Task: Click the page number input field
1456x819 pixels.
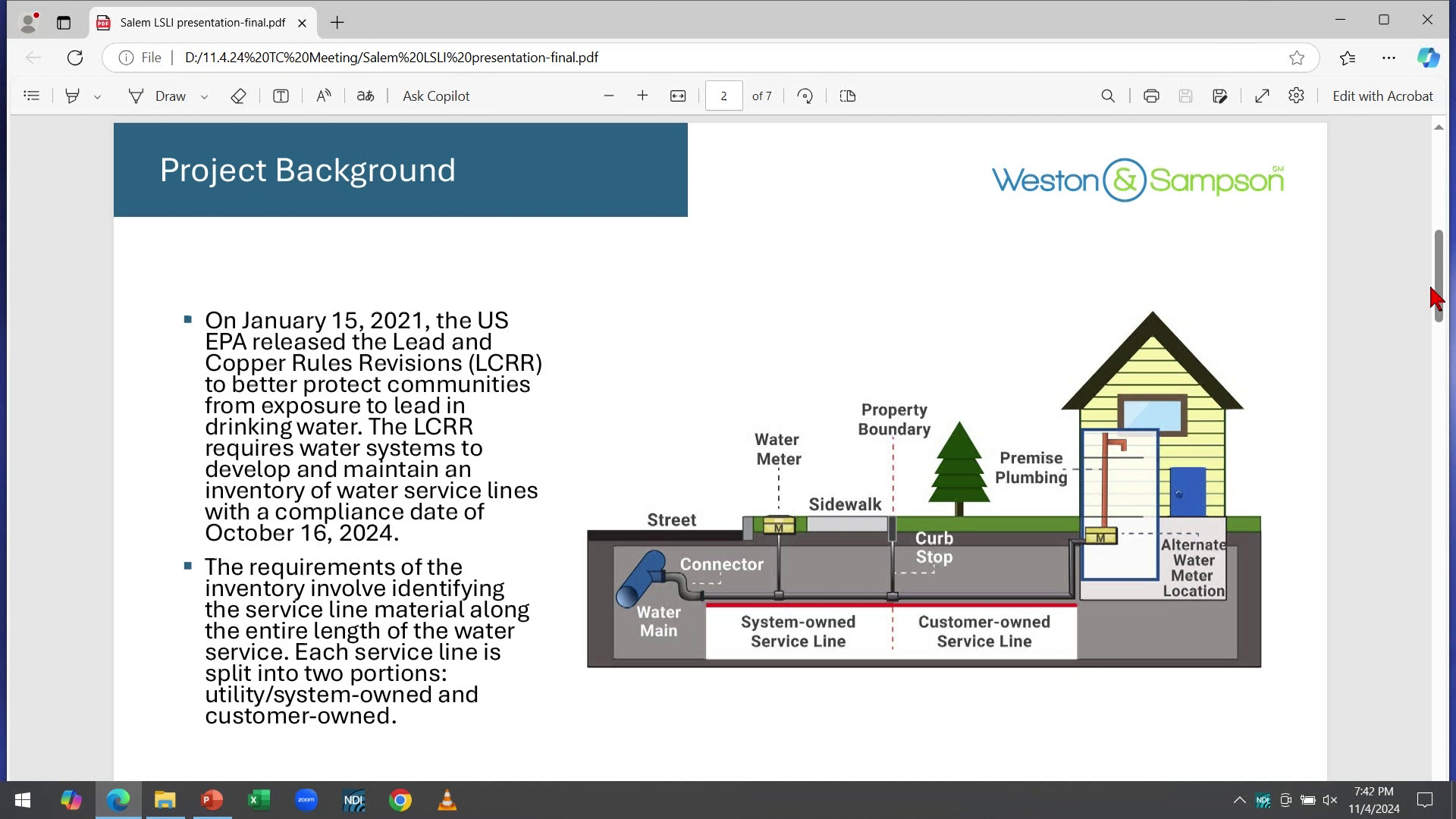Action: (723, 96)
